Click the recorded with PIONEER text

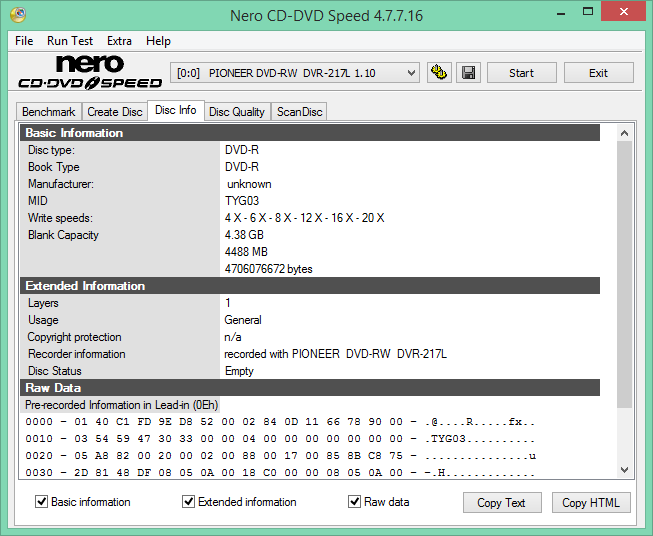click(x=336, y=354)
